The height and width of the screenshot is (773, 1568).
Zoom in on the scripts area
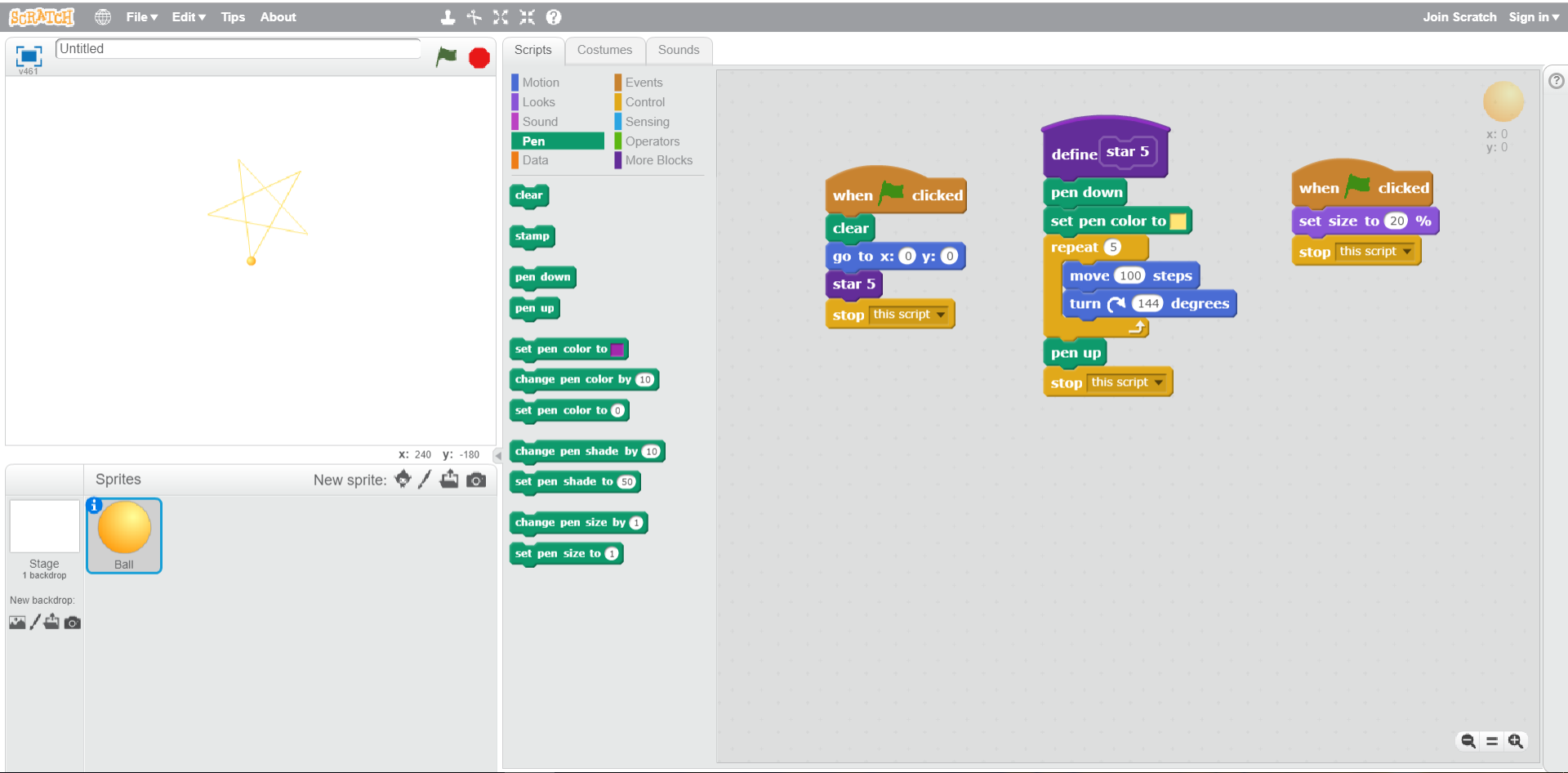[1516, 741]
